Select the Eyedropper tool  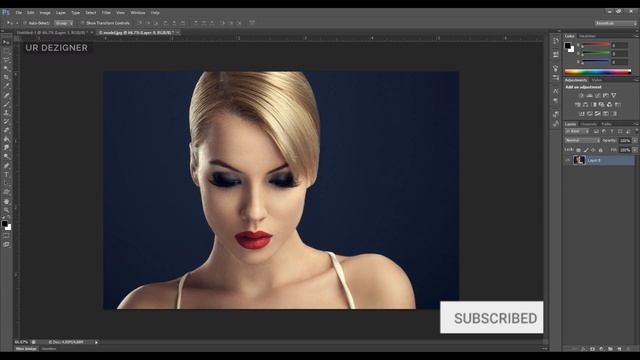click(6, 86)
